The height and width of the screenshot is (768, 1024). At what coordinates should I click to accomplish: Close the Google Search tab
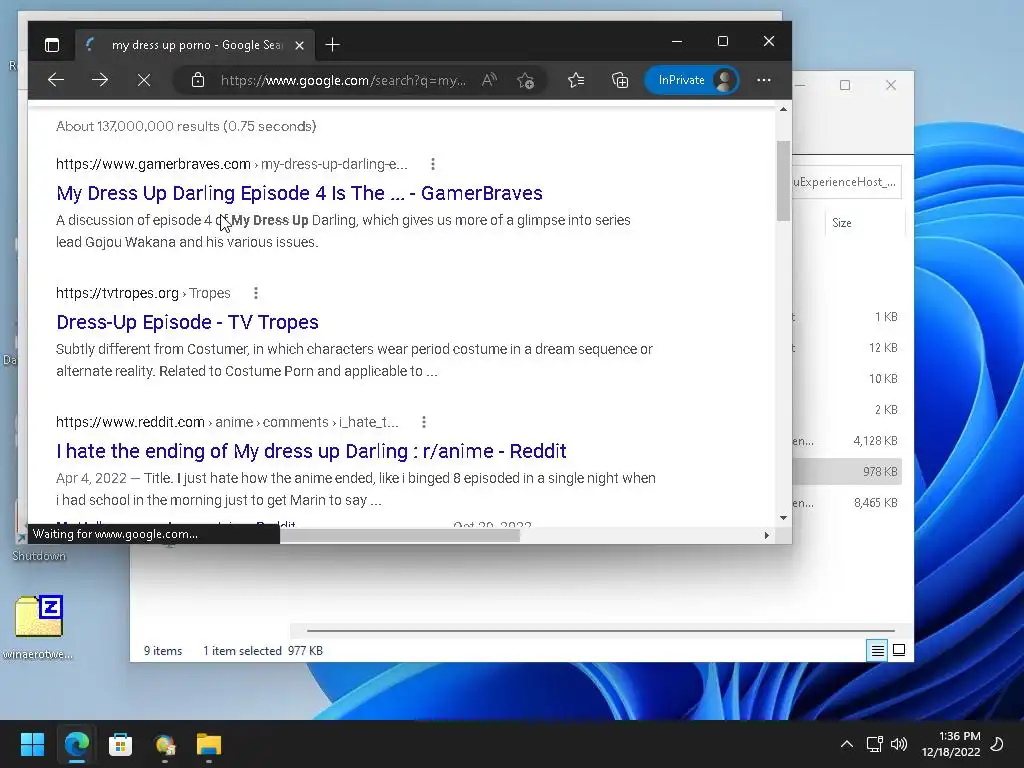pyautogui.click(x=299, y=45)
